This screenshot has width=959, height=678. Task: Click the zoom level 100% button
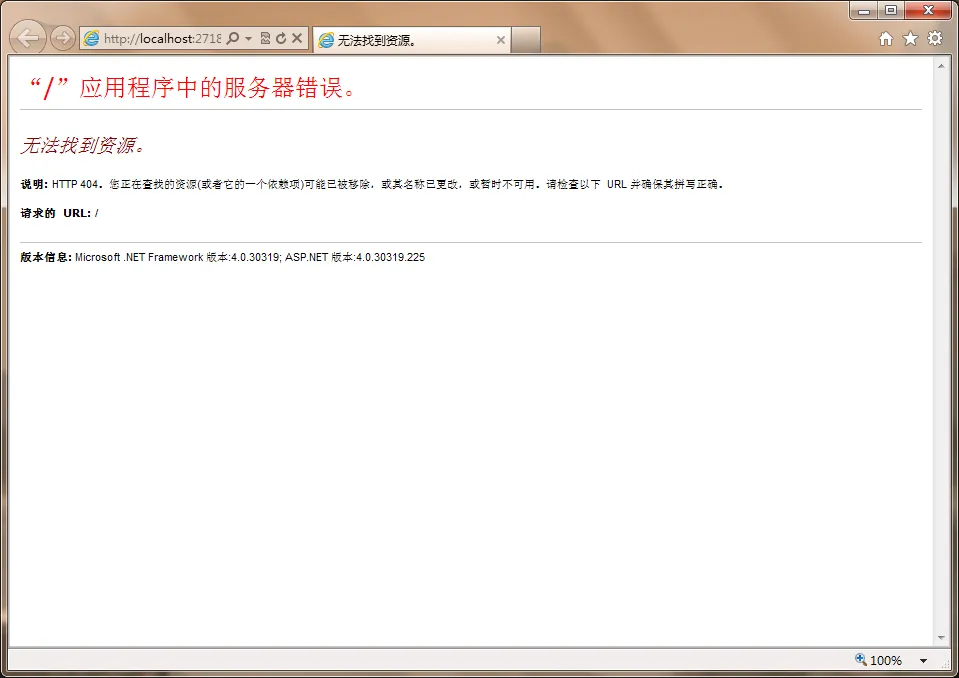point(879,660)
